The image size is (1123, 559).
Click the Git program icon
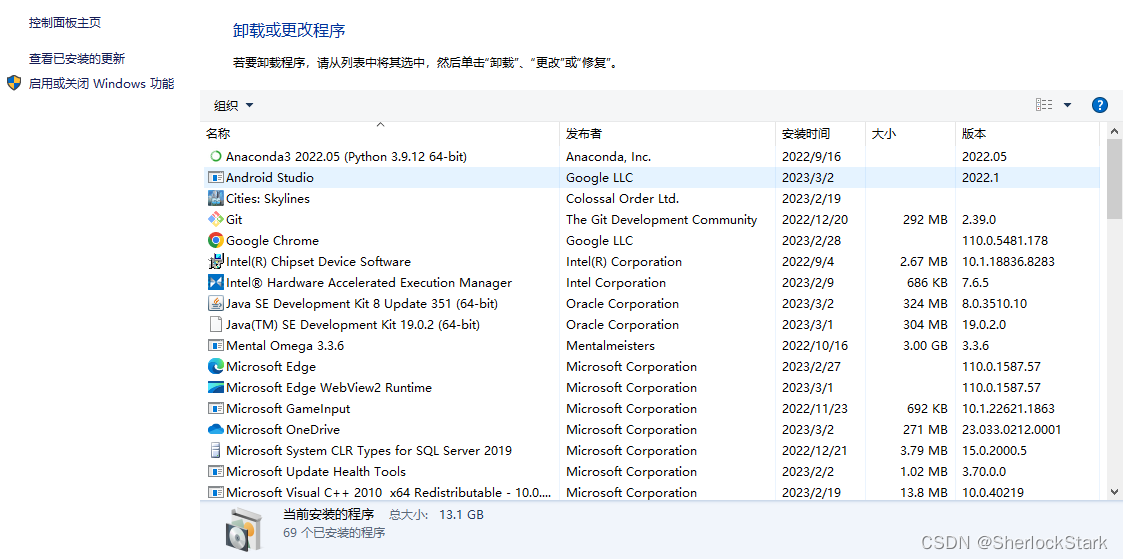215,220
